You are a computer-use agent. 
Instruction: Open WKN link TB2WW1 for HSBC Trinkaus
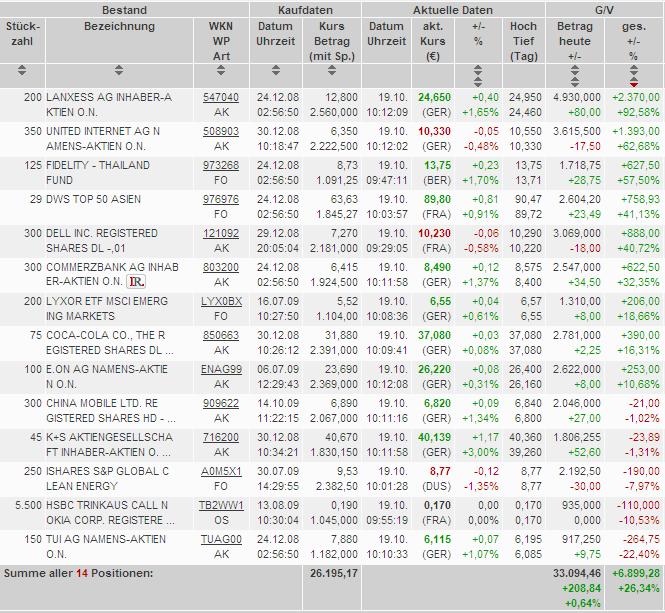pos(221,505)
